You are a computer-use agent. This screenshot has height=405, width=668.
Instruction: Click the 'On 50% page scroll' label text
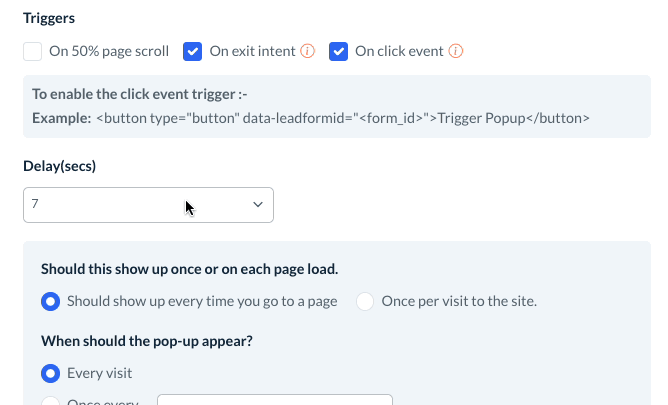pyautogui.click(x=108, y=51)
